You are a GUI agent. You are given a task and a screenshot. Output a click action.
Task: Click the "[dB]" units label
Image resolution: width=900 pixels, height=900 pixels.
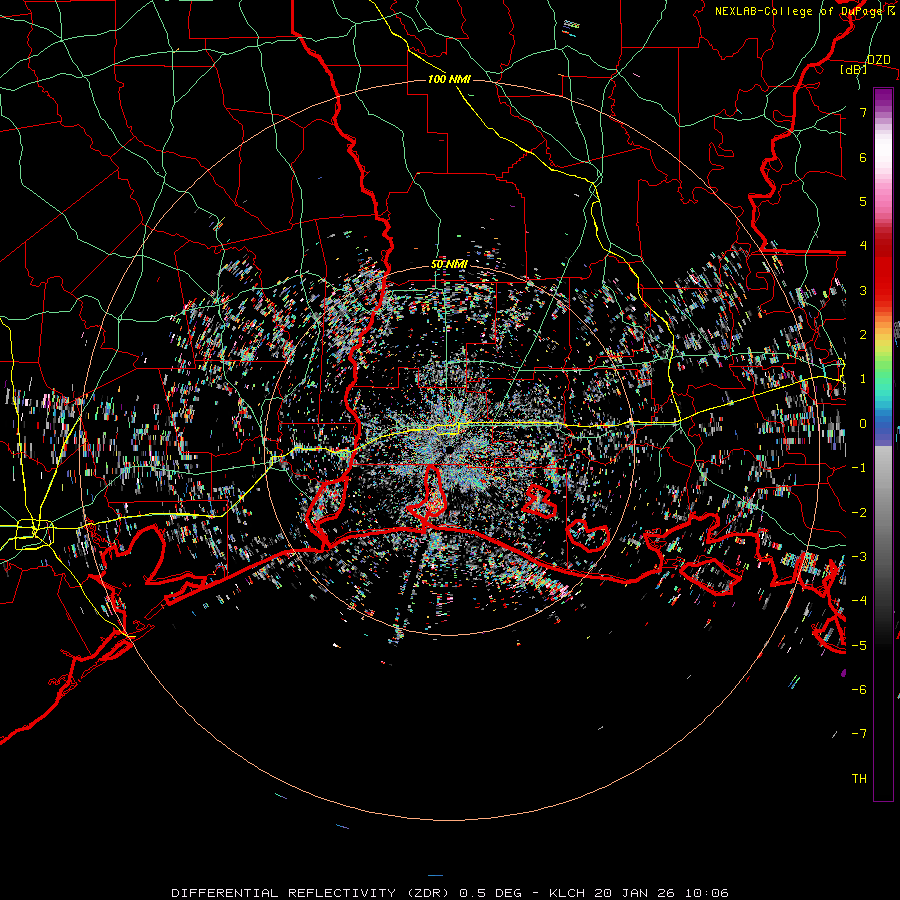click(854, 70)
